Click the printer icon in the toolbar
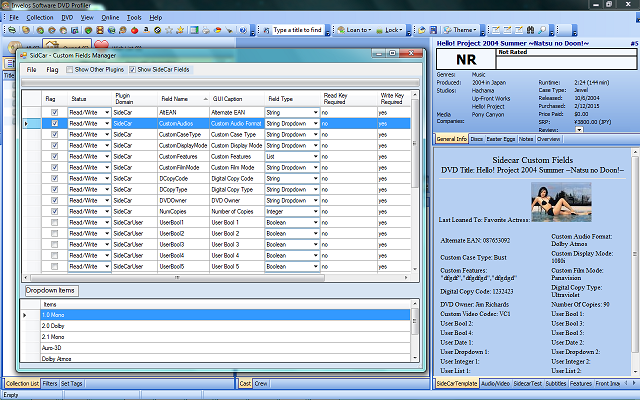This screenshot has height=400, width=640. [x=206, y=30]
